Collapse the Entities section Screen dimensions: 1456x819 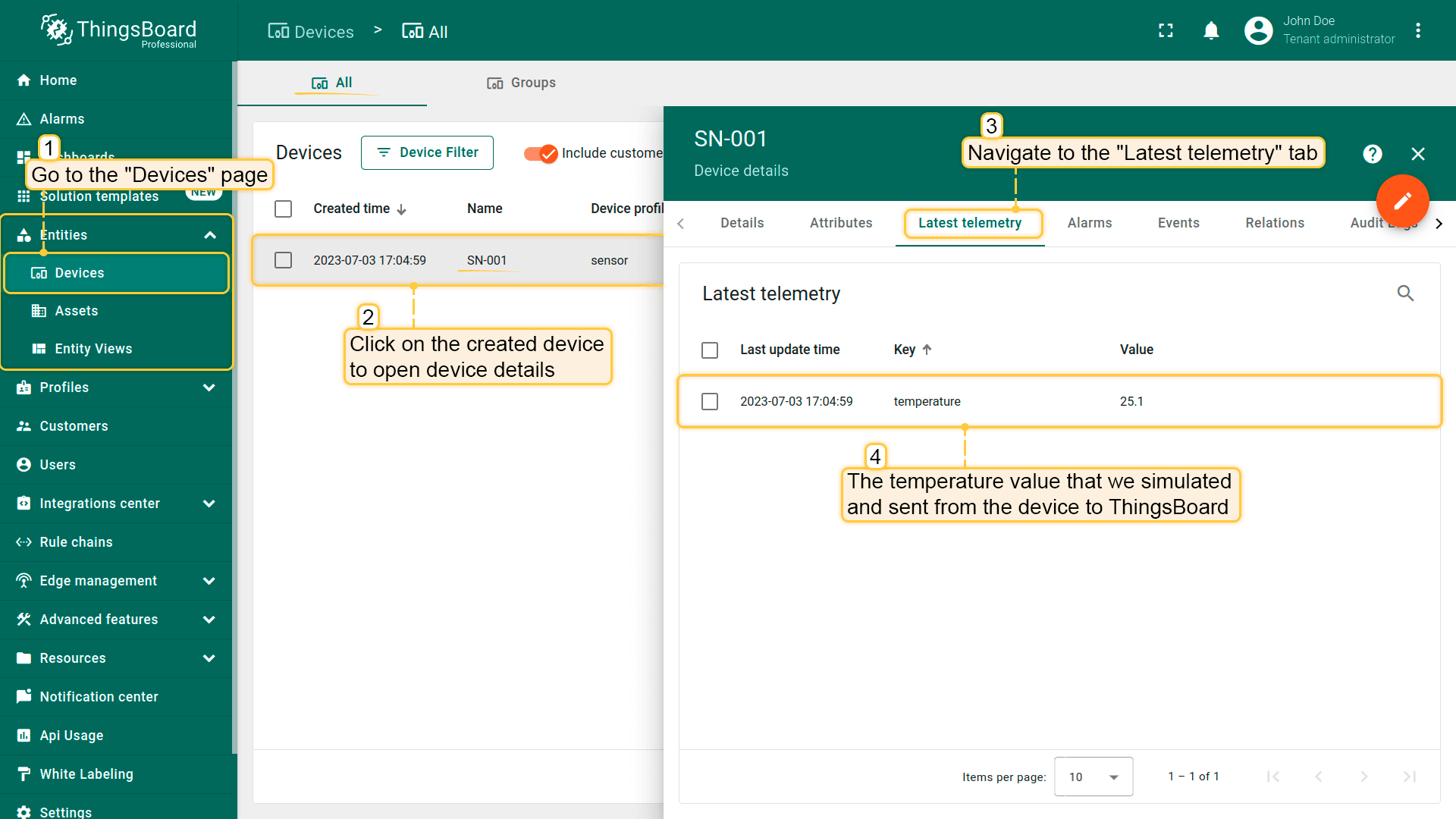(x=209, y=235)
